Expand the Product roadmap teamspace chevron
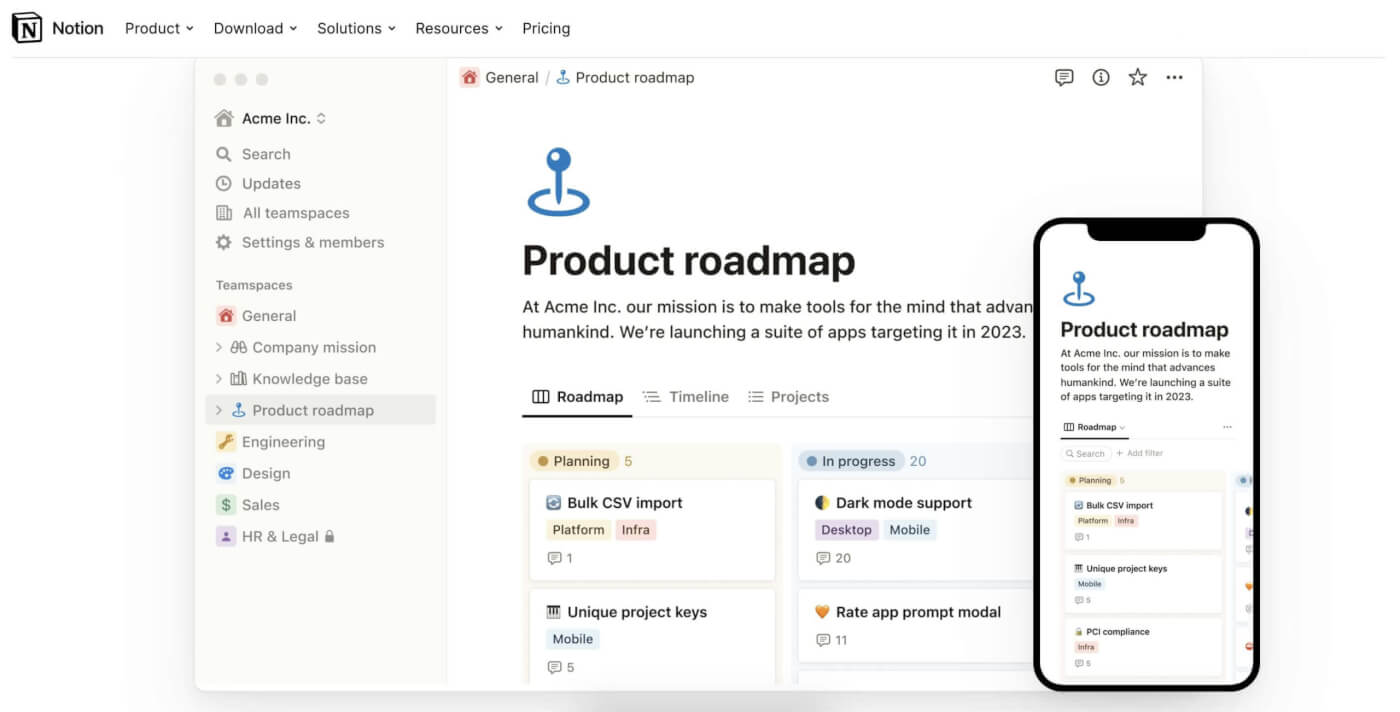 pos(219,410)
